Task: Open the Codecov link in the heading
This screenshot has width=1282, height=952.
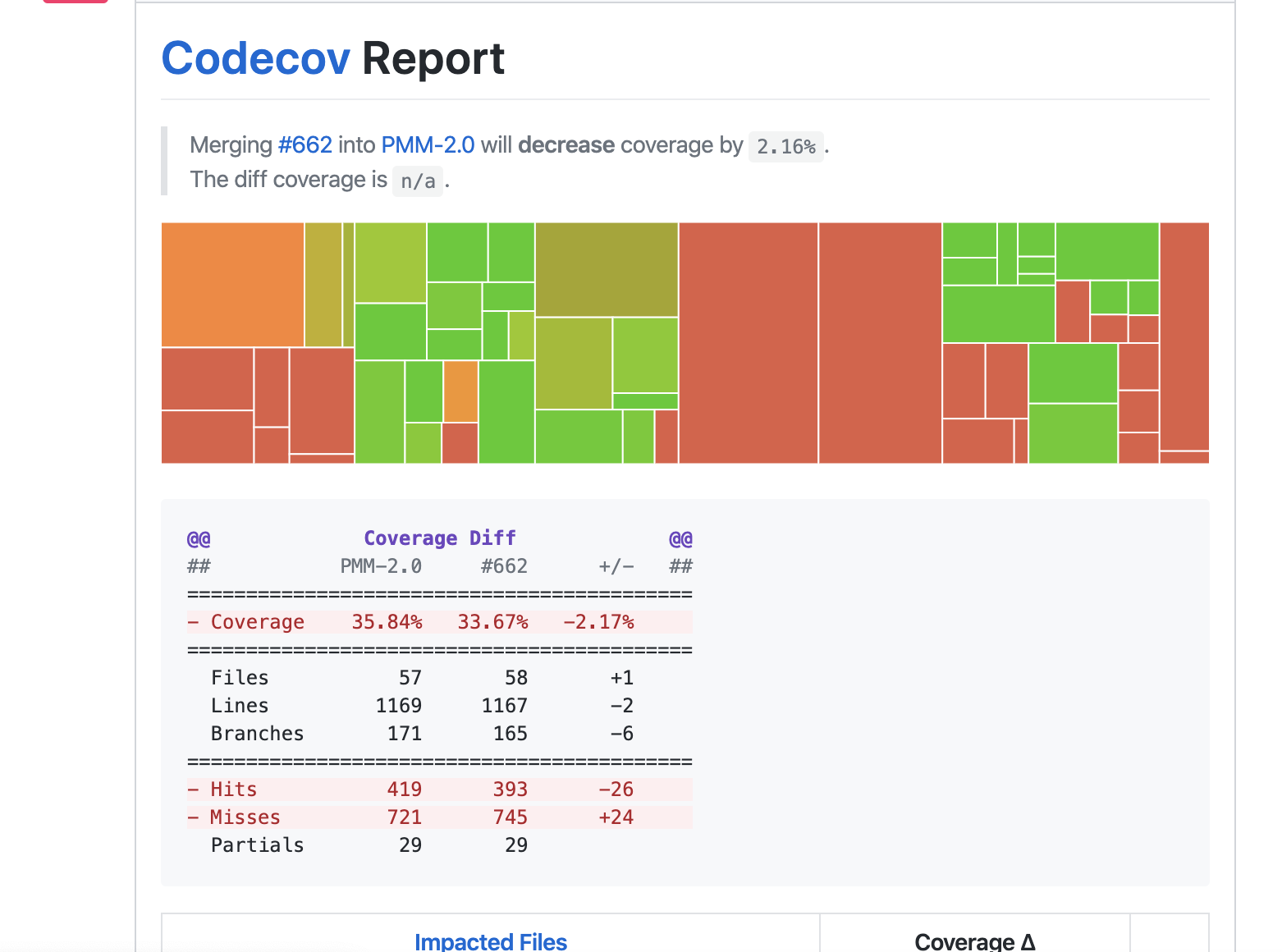Action: (x=255, y=59)
